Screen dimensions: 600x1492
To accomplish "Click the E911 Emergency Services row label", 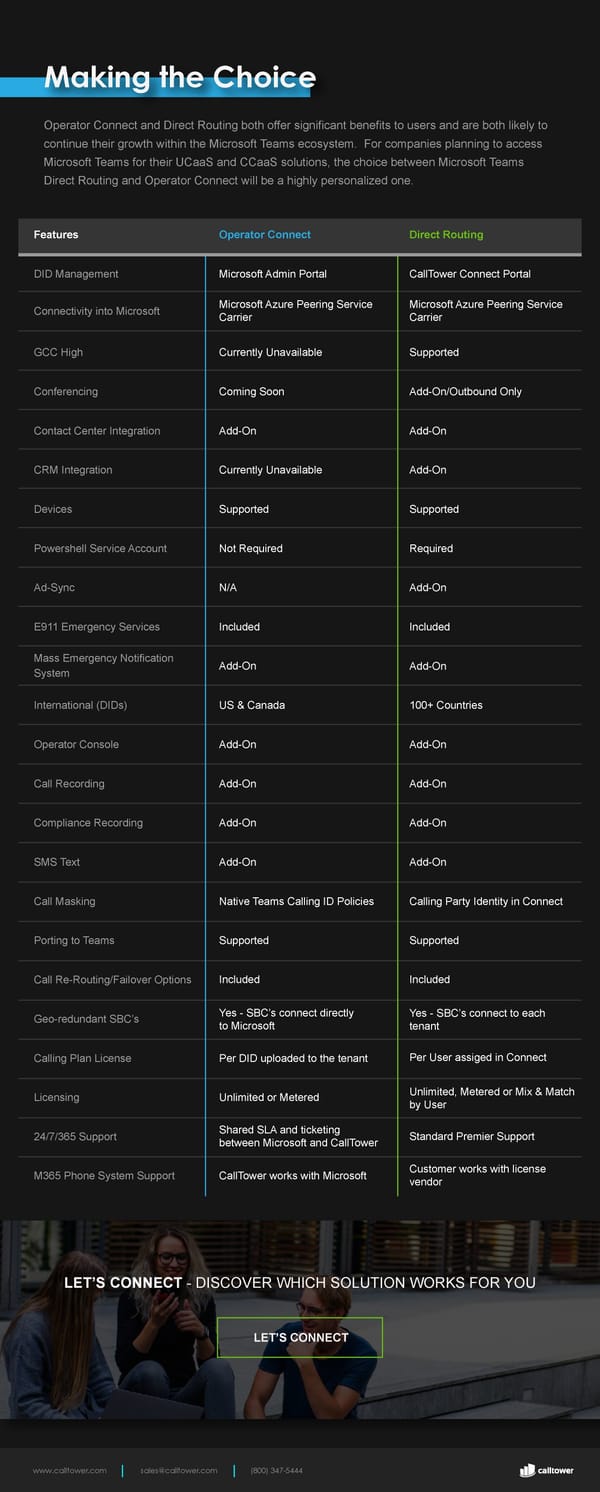I will pos(97,627).
